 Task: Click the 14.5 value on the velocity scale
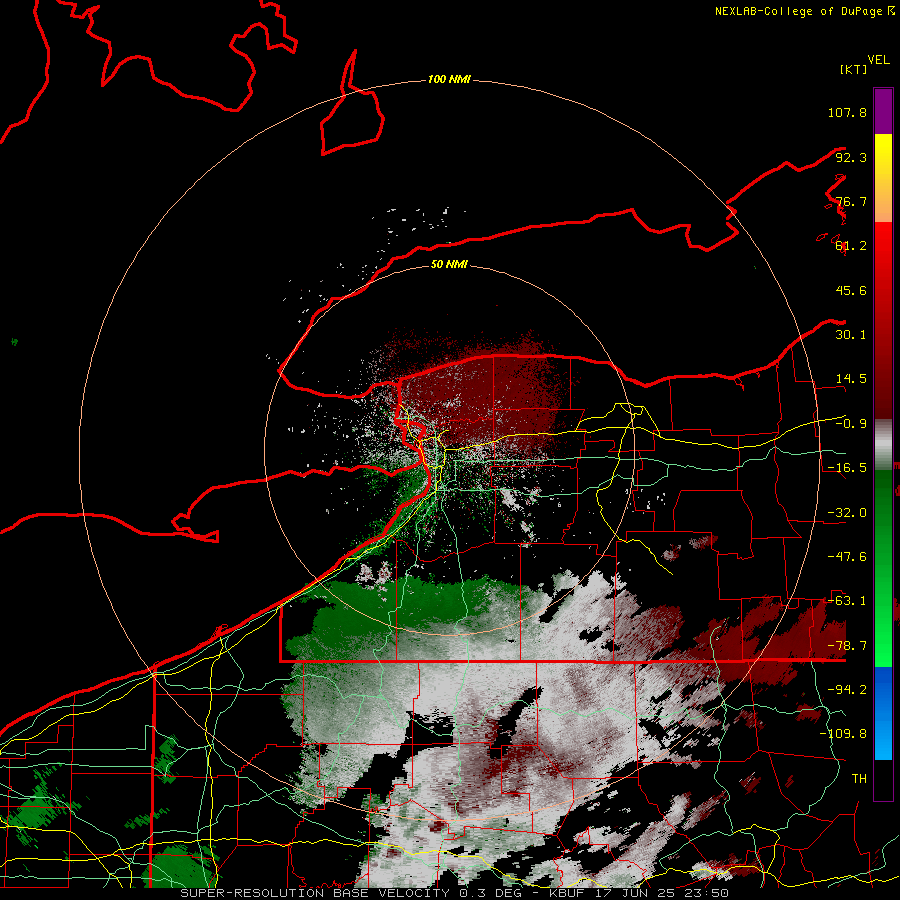[x=851, y=379]
